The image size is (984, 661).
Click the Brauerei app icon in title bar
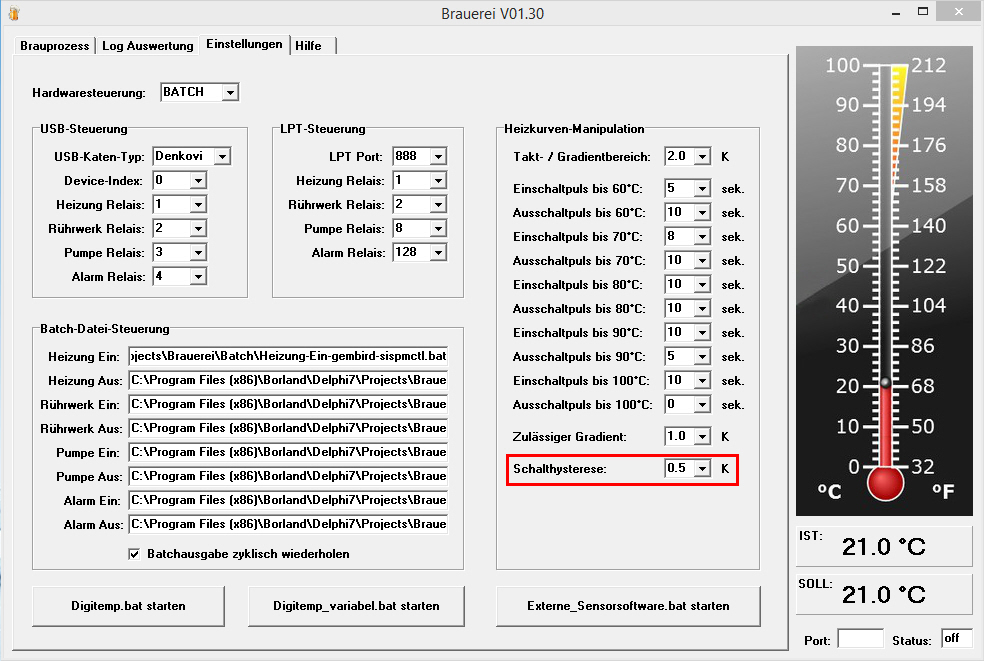point(12,13)
